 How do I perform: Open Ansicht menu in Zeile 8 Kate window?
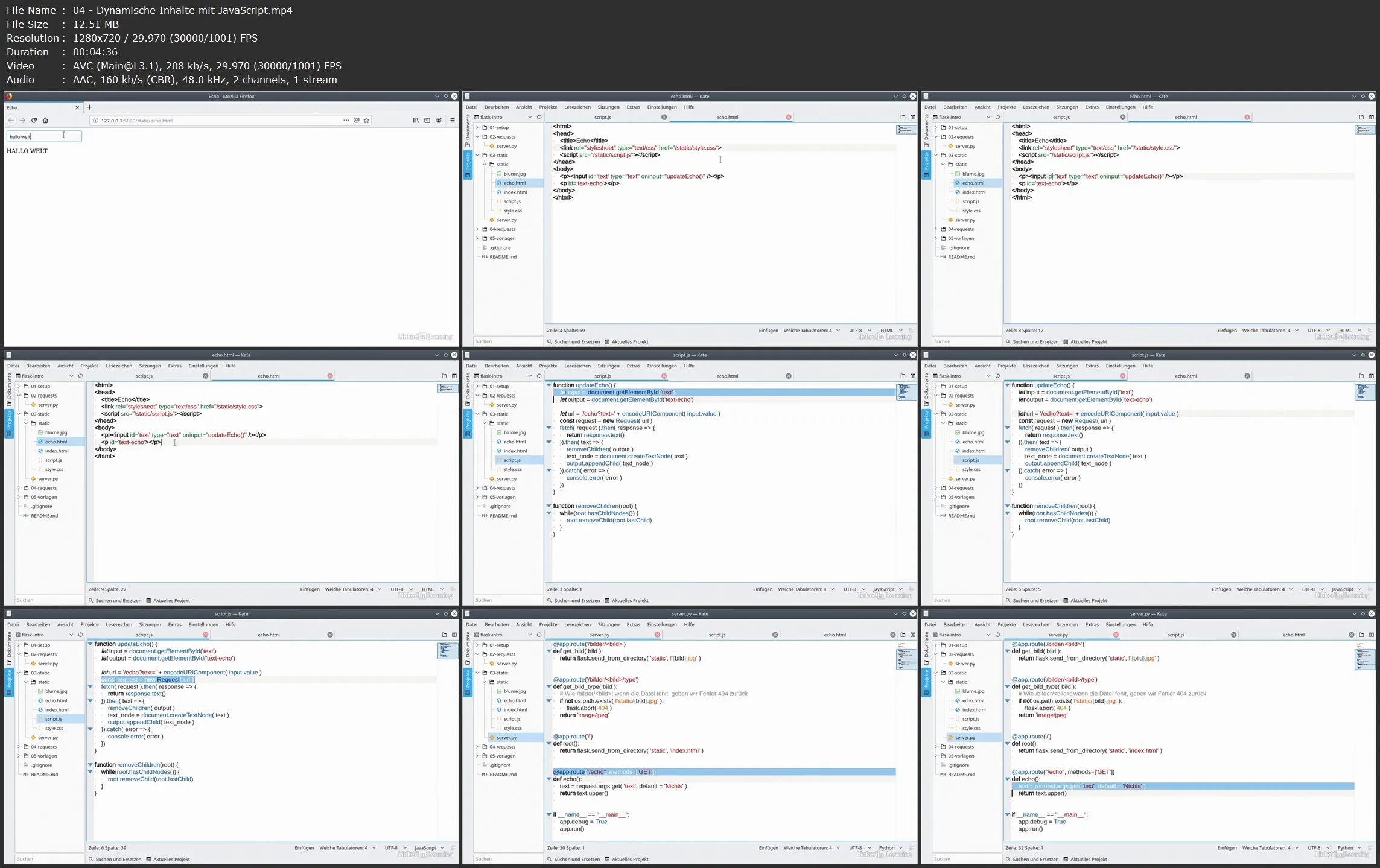[982, 107]
